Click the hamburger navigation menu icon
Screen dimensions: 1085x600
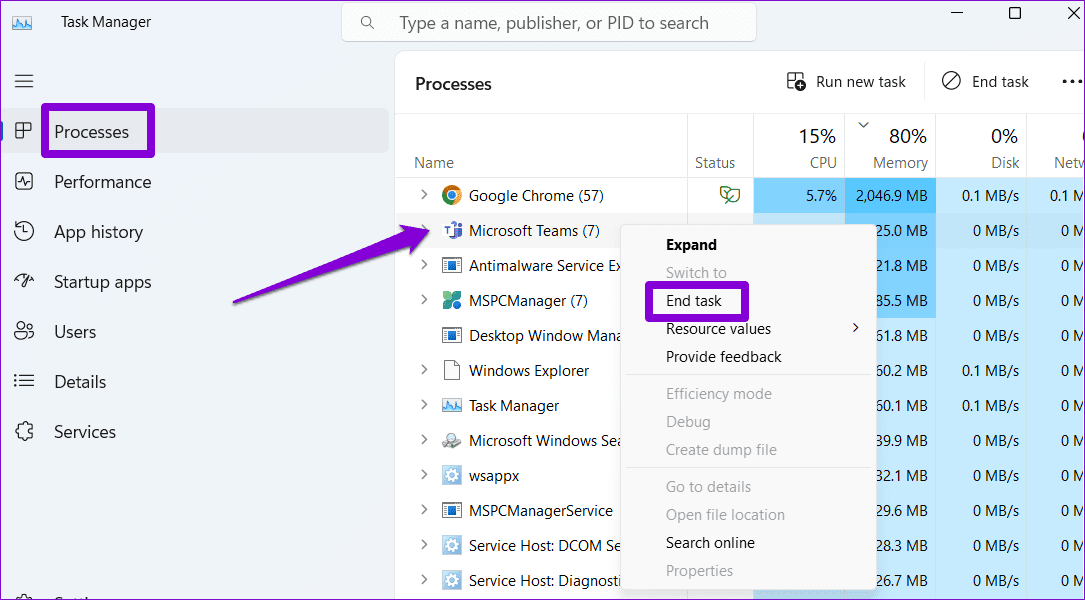pyautogui.click(x=24, y=81)
